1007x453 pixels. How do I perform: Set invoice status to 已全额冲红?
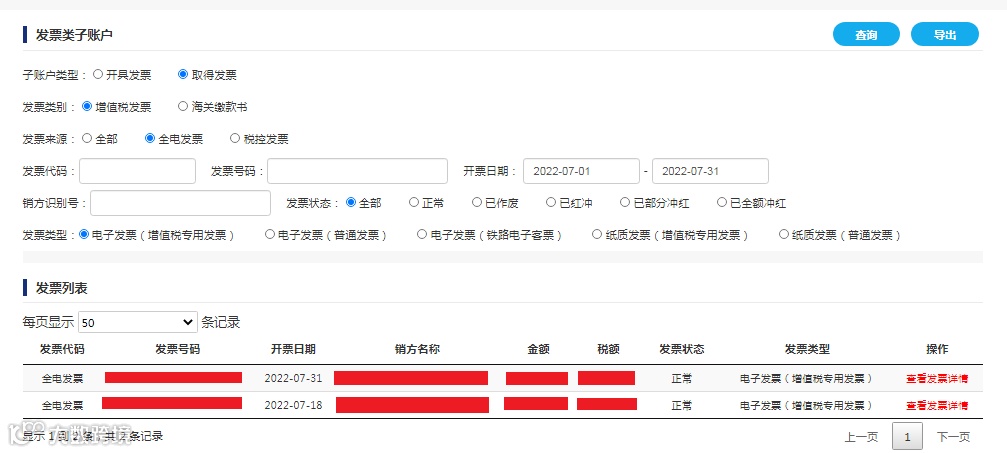coord(722,202)
